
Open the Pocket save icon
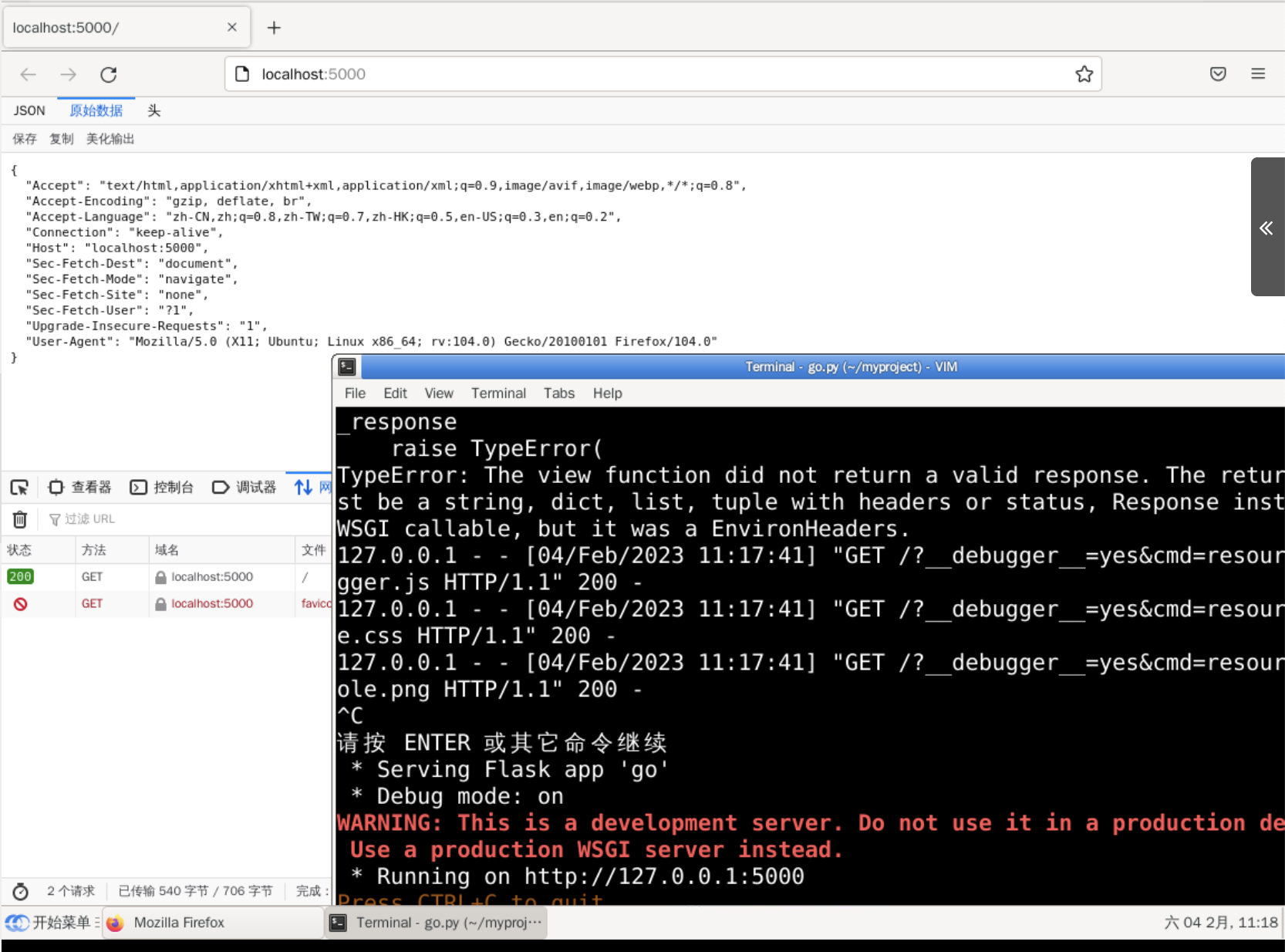(1218, 74)
